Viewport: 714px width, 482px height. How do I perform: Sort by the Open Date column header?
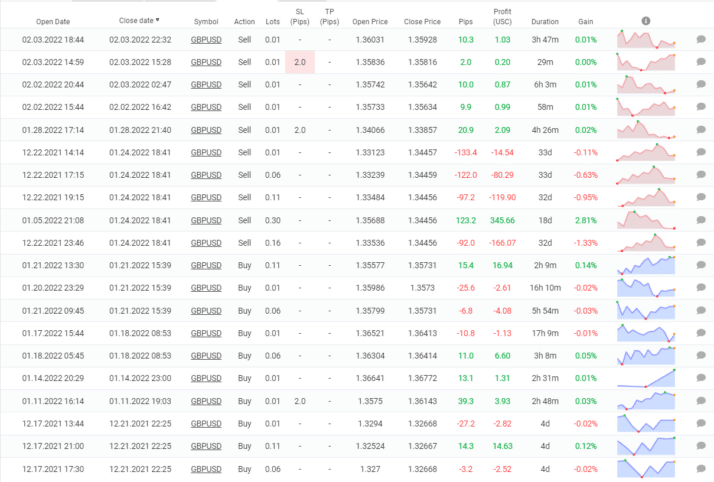[53, 21]
